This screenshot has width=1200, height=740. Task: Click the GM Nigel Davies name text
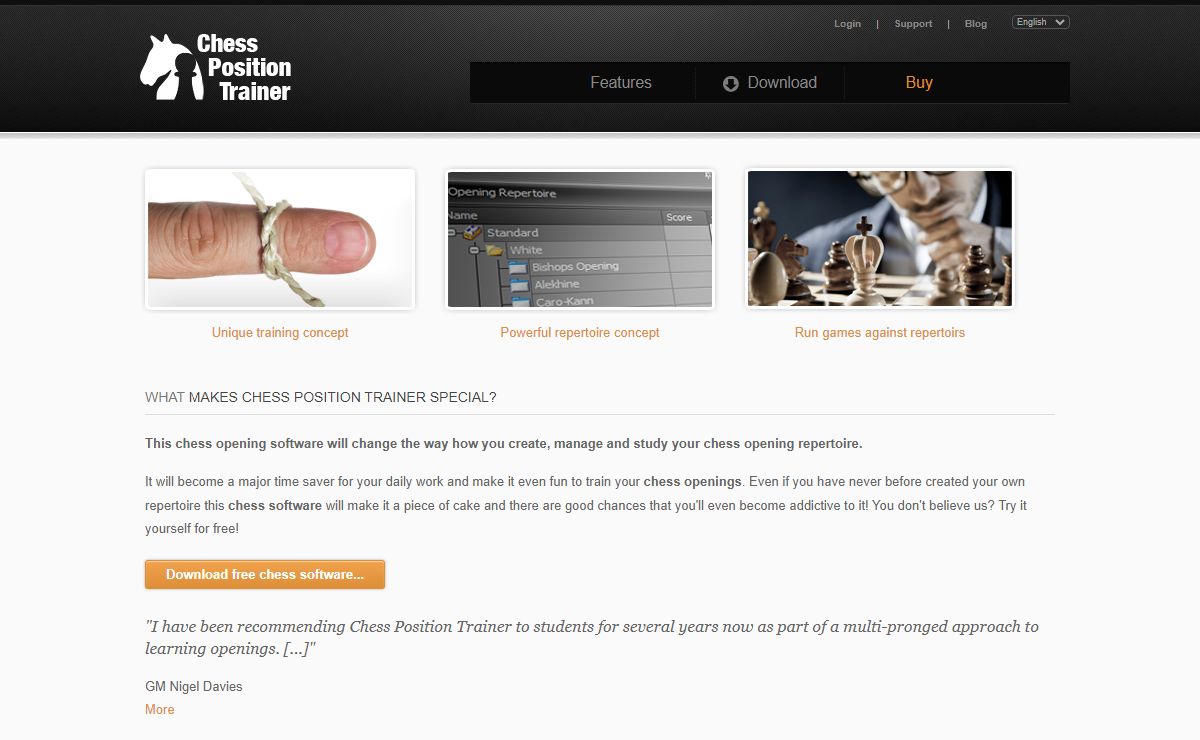pos(194,686)
